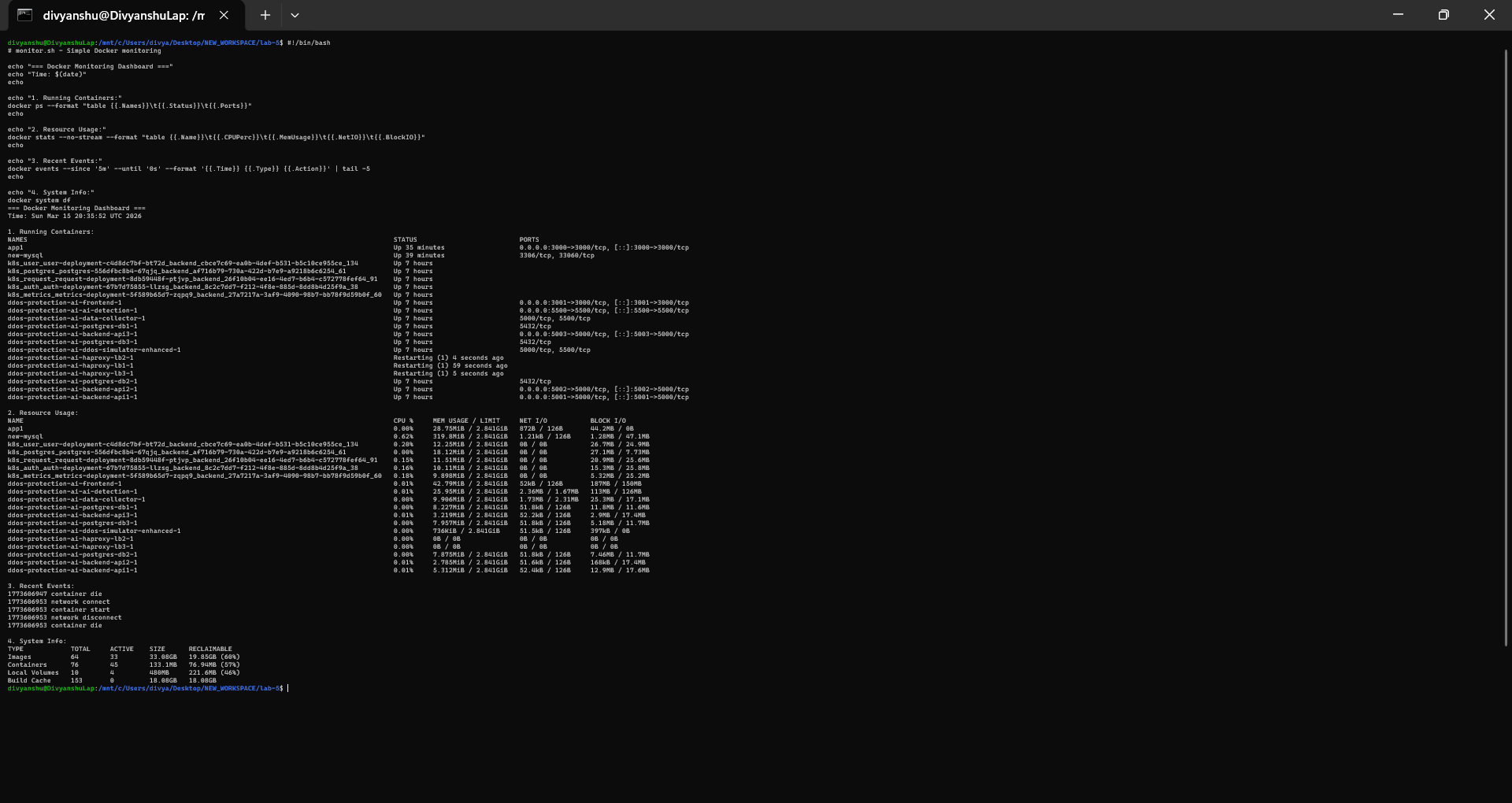Select the green prompt text divyanshu@DivyanshuLap
Image resolution: width=1512 pixels, height=803 pixels.
pos(50,43)
